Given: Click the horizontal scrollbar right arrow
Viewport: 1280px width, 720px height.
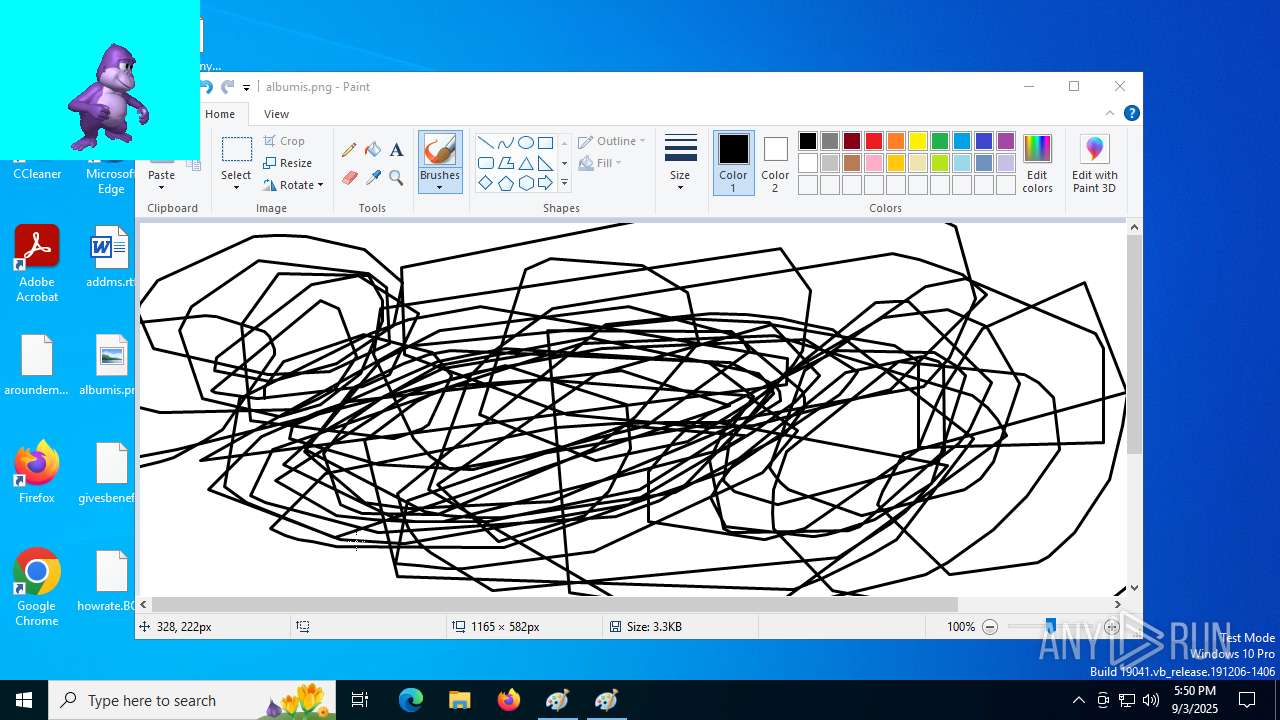Looking at the screenshot, I should coord(1118,604).
